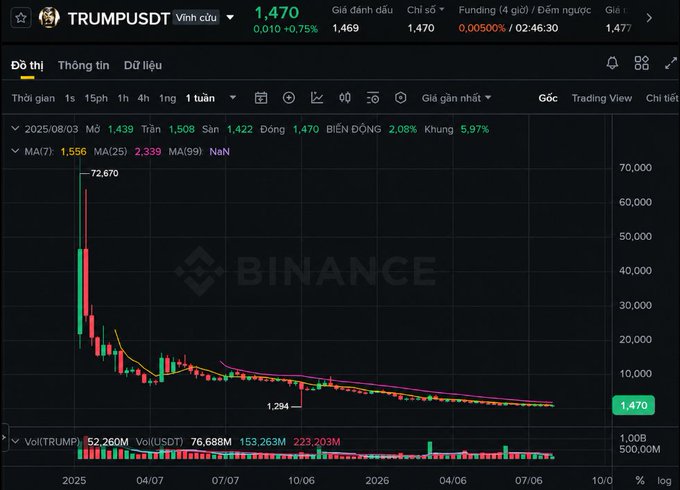
Task: Select the 4h time interval
Action: tap(143, 98)
